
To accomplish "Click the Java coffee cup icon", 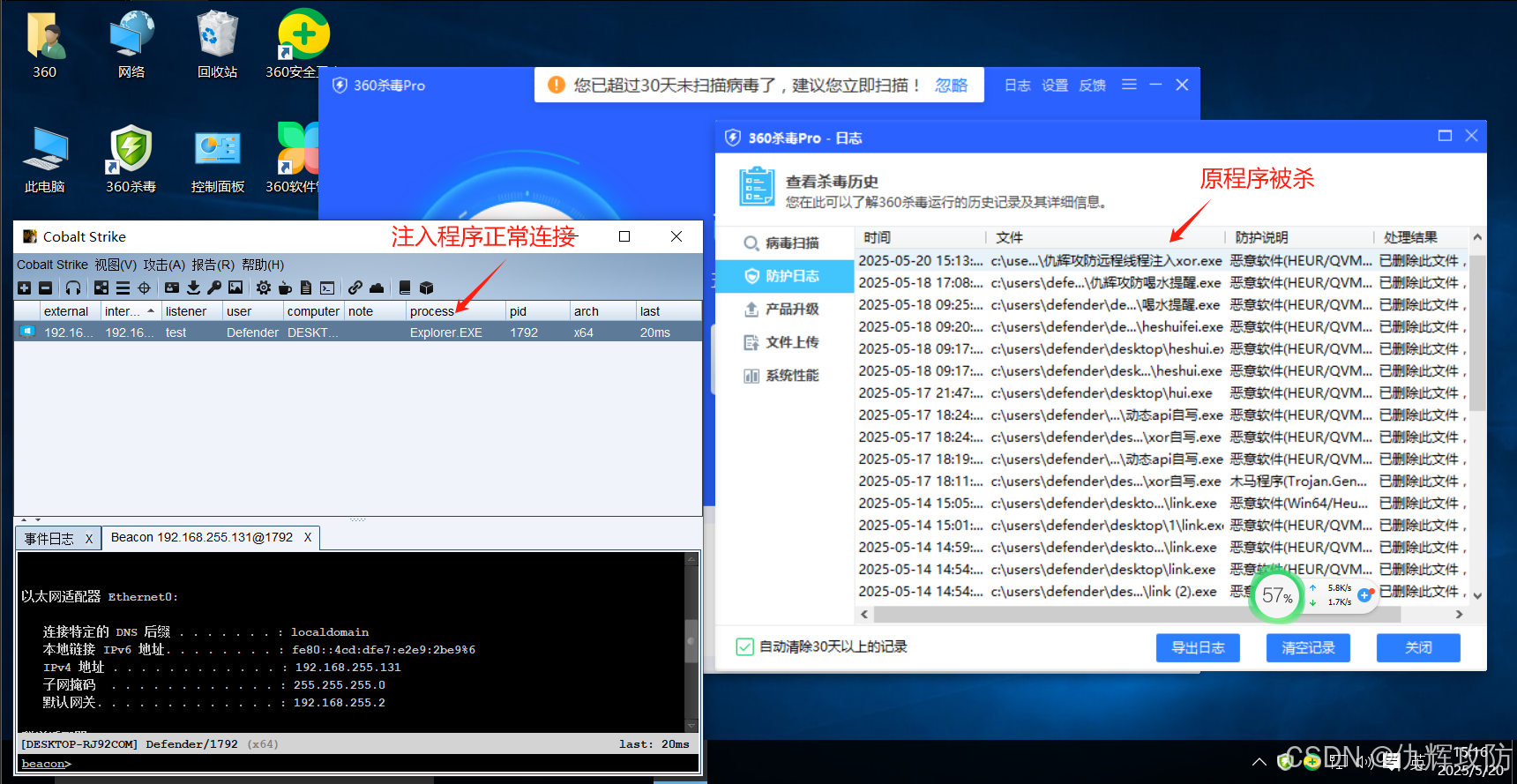I will tap(285, 287).
